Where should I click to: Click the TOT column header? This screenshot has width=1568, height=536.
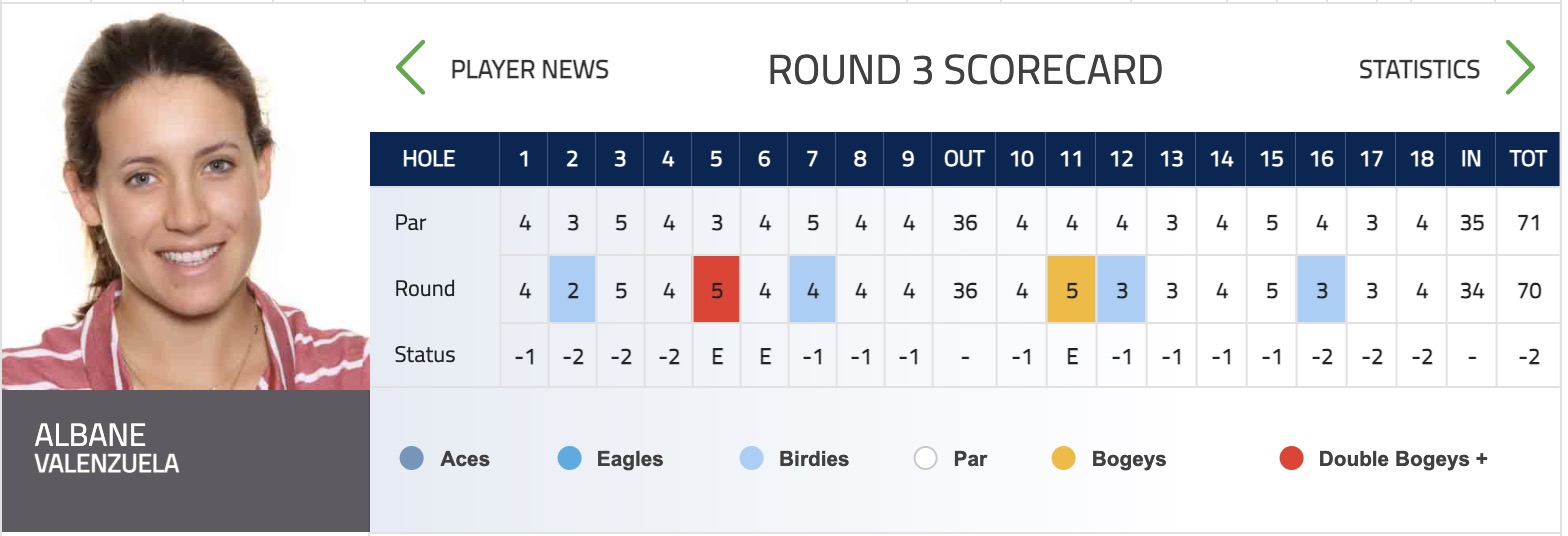click(1528, 159)
